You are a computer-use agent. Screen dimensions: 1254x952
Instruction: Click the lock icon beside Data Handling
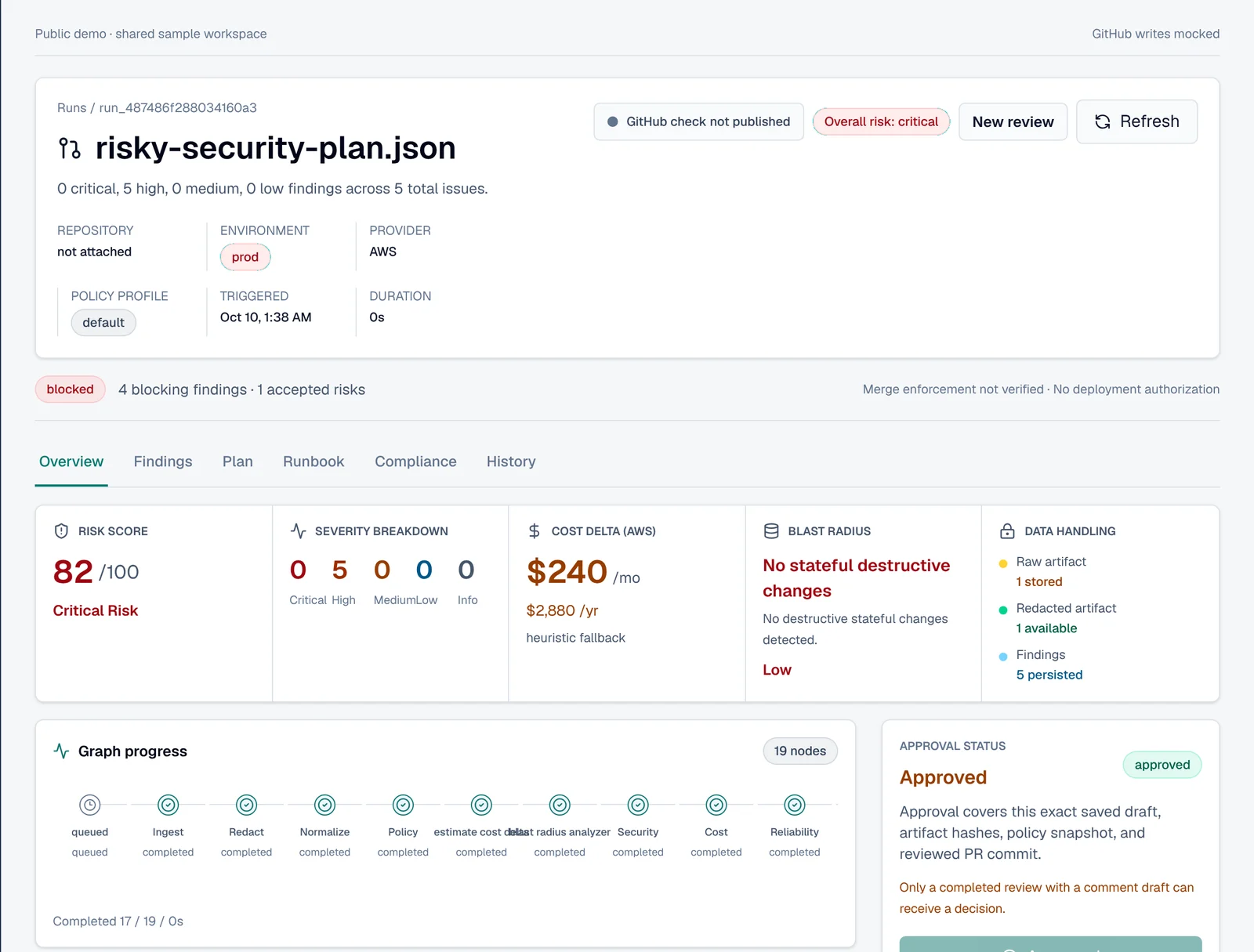(x=1008, y=531)
